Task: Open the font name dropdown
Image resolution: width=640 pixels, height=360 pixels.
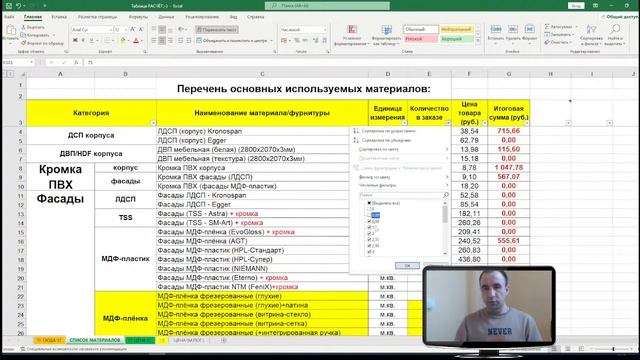Action: (111, 30)
